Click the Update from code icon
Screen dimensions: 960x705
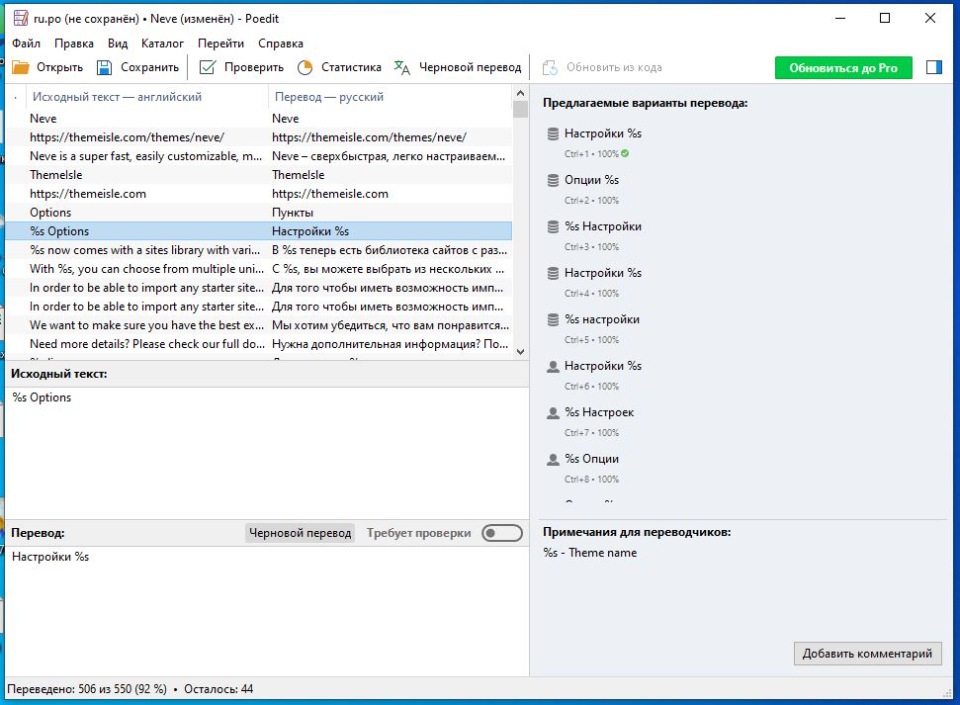(549, 68)
